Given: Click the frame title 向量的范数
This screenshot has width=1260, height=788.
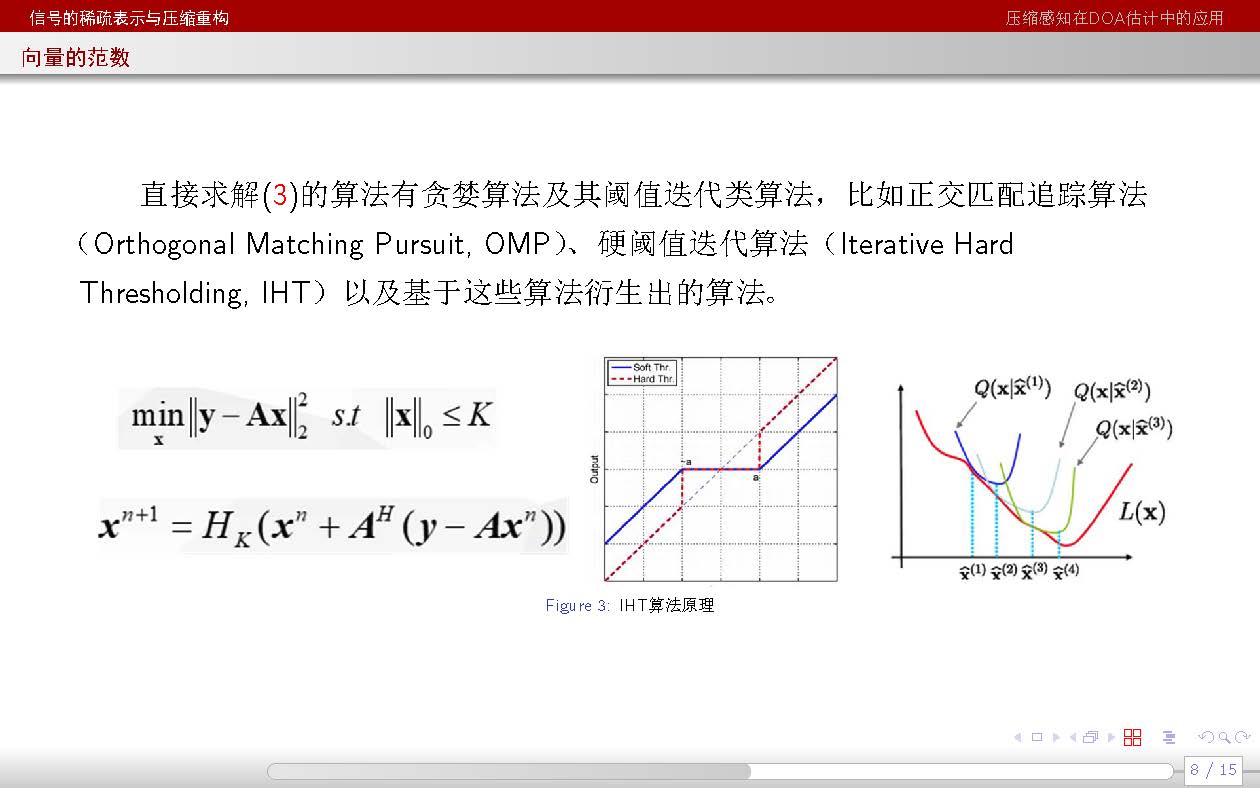Looking at the screenshot, I should tap(76, 58).
